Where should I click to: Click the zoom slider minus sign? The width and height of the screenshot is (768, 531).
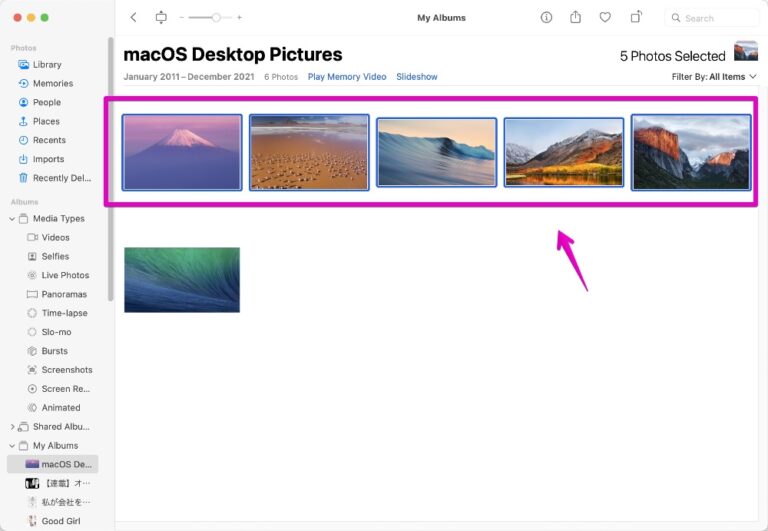point(182,18)
